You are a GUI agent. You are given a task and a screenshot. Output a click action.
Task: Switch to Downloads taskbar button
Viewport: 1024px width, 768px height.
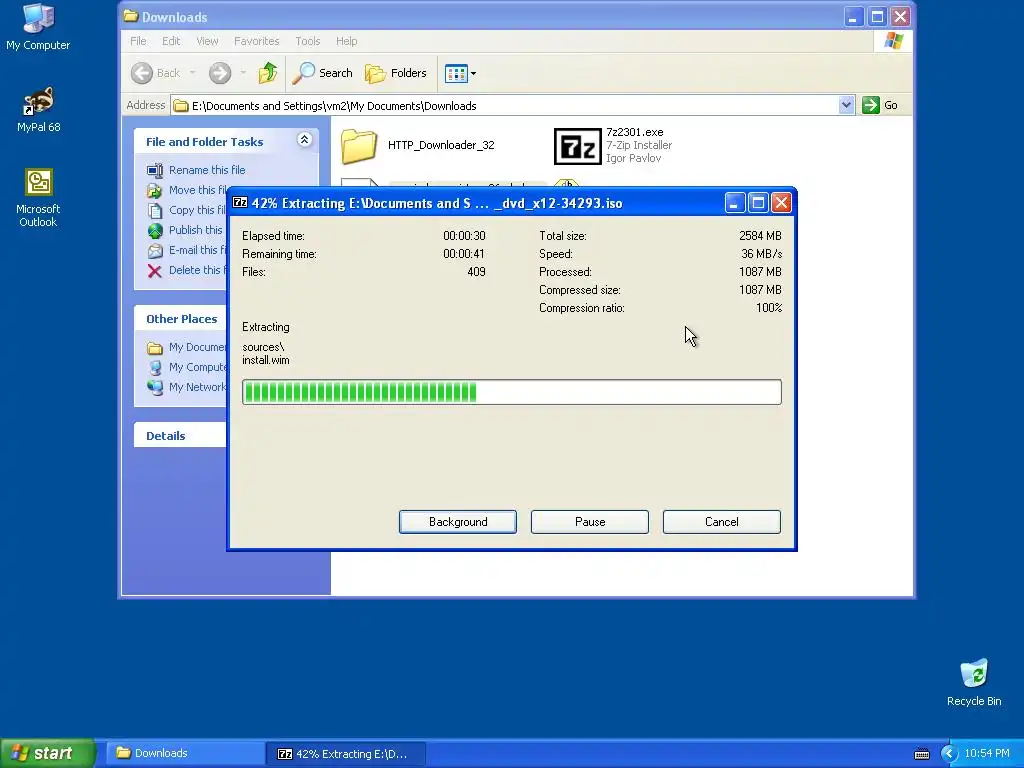click(185, 753)
